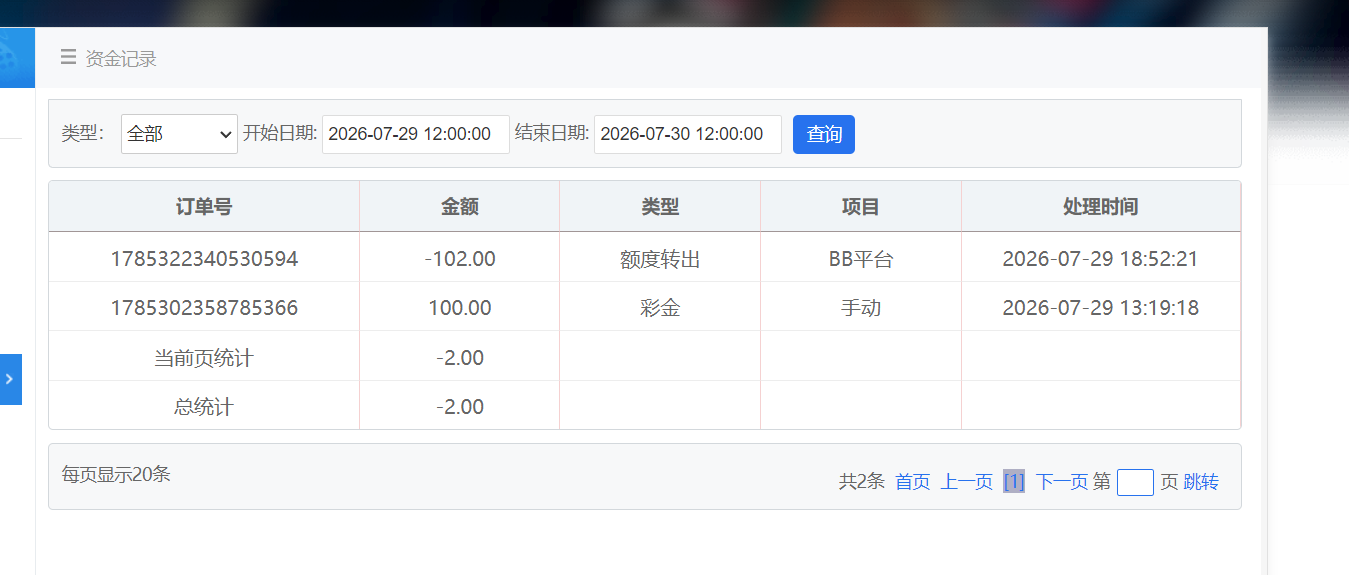Click the BB平台 project cell
This screenshot has height=575, width=1349.
coord(861,259)
